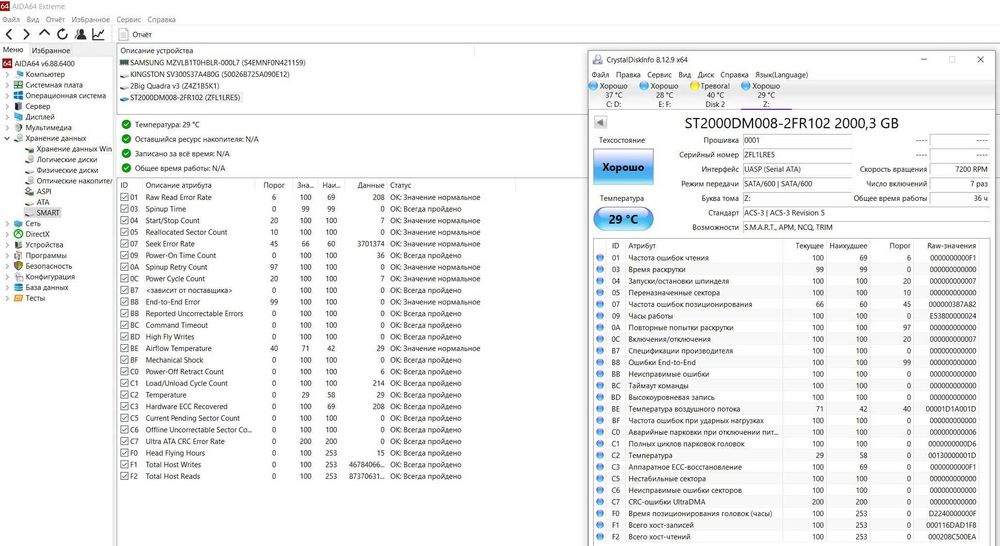Viewport: 1000px width, 546px height.
Task: Open the user icon in AIDA64 toolbar
Action: 80,34
